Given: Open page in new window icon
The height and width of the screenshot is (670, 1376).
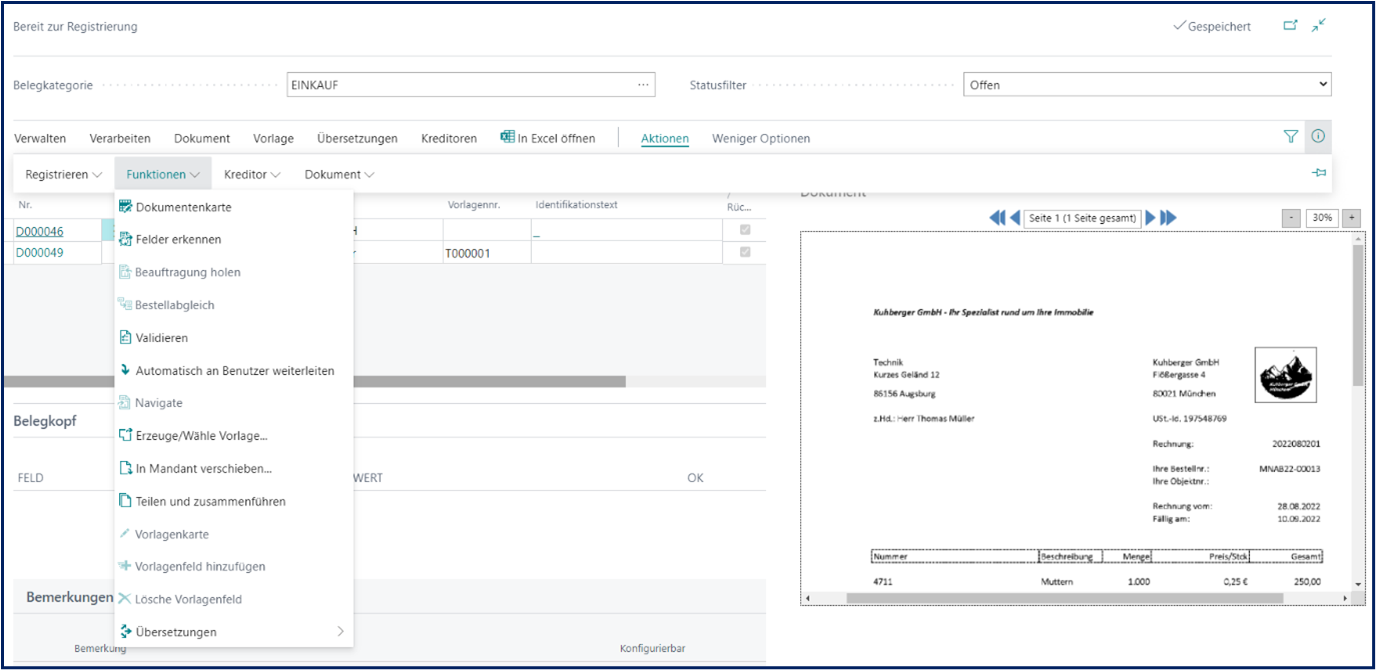Looking at the screenshot, I should pos(1290,26).
